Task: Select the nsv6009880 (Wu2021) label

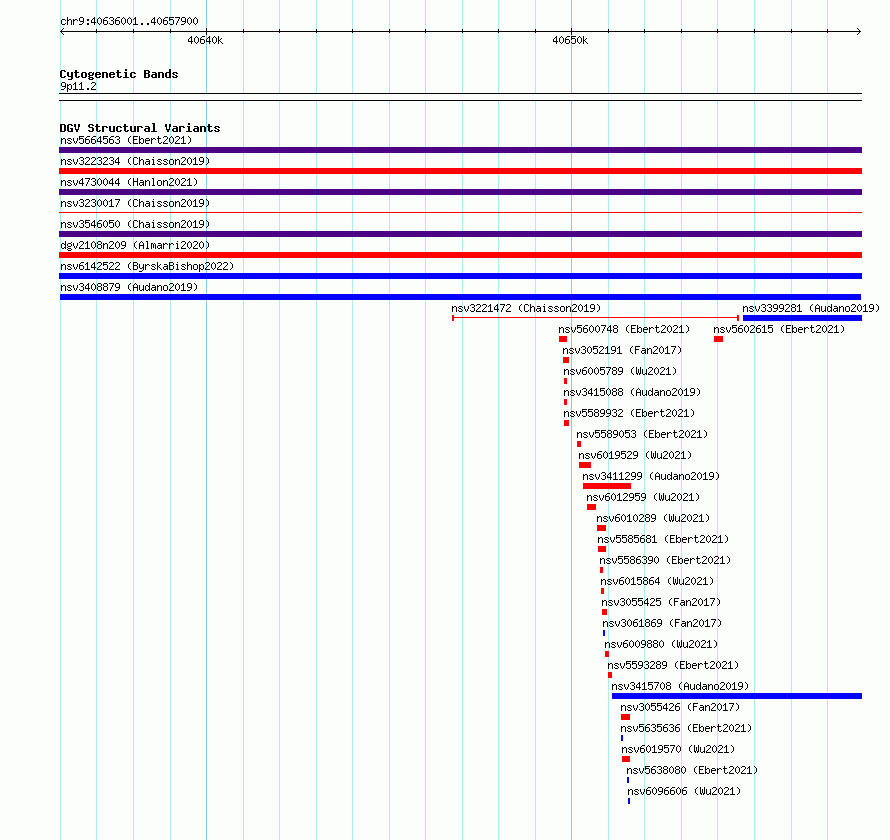Action: pyautogui.click(x=661, y=644)
